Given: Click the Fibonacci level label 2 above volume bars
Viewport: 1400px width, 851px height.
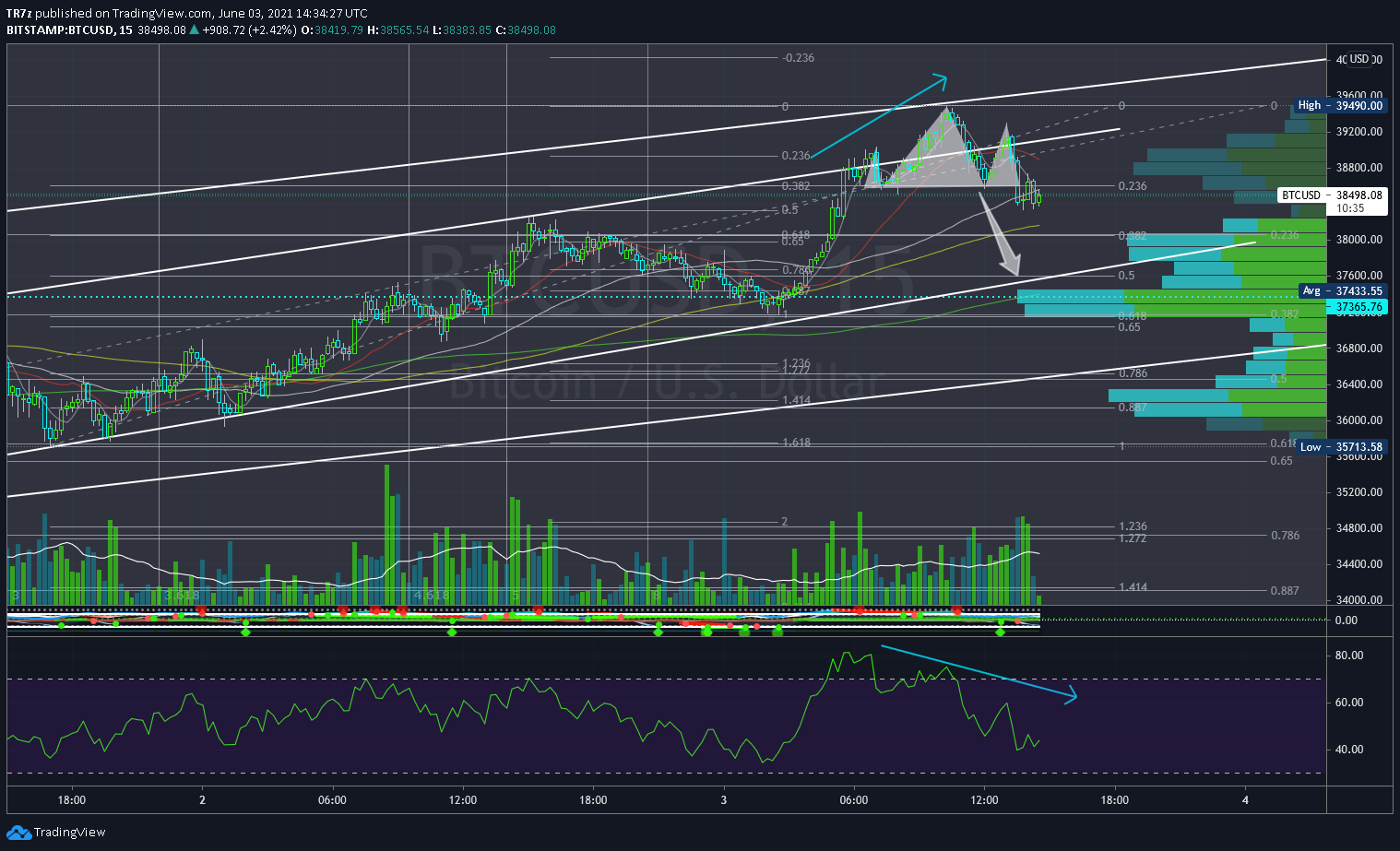Looking at the screenshot, I should click(x=785, y=522).
